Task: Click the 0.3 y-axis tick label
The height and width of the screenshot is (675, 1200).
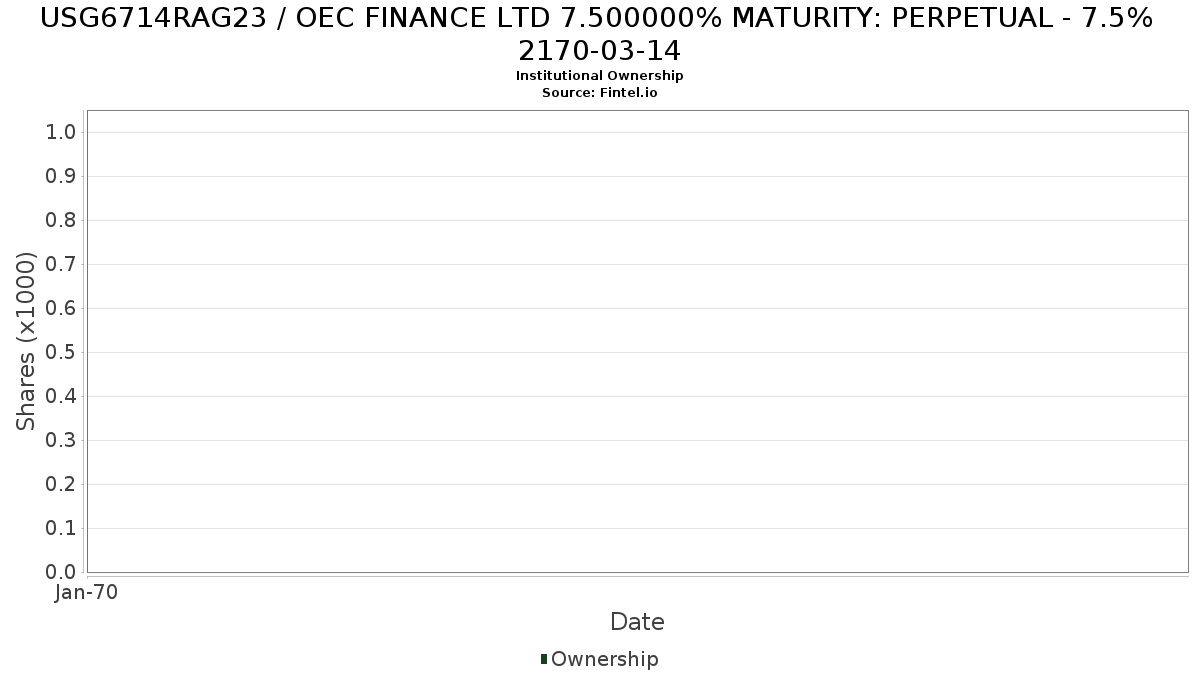Action: 60,440
